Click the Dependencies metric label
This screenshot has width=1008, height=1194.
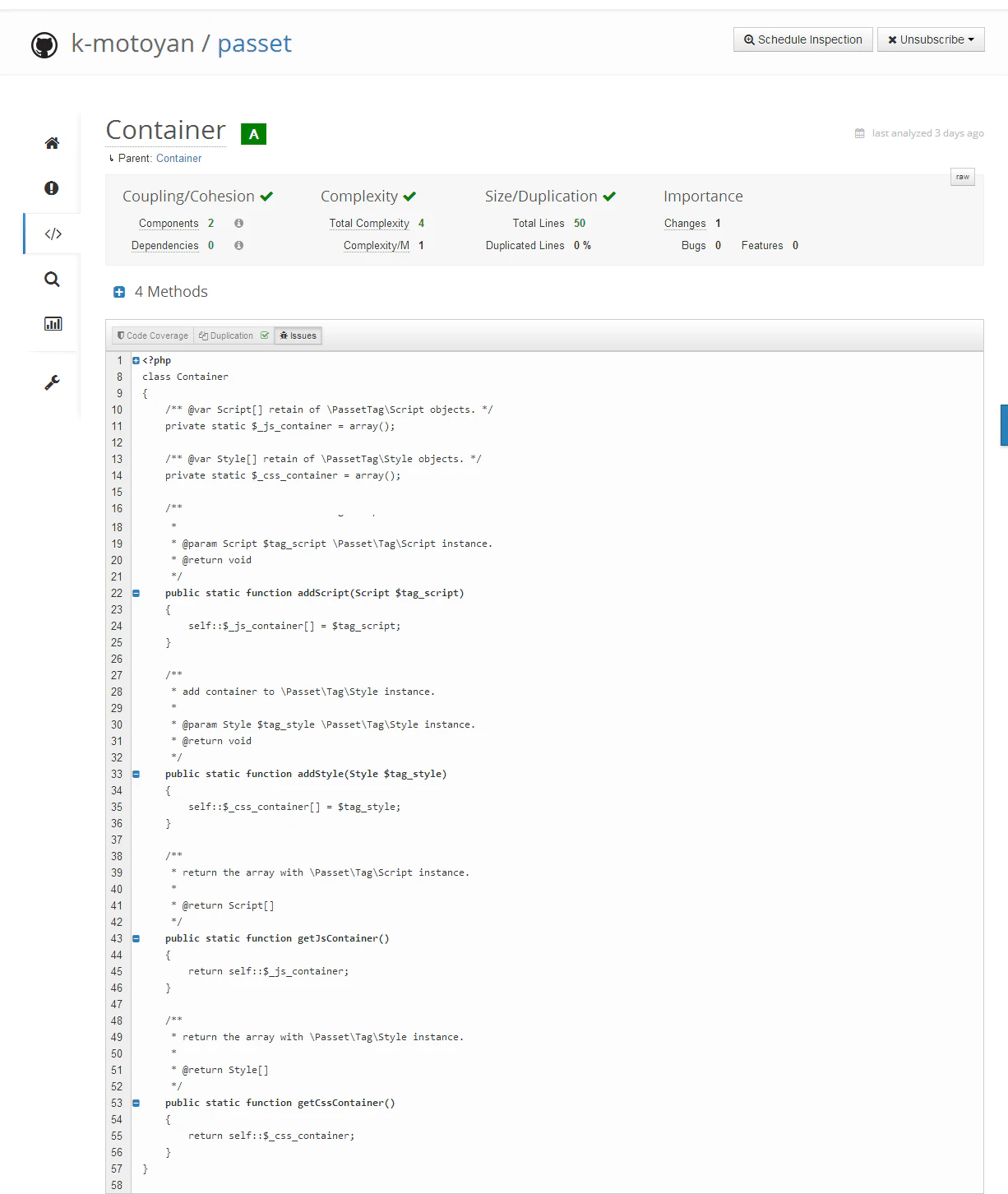point(165,245)
